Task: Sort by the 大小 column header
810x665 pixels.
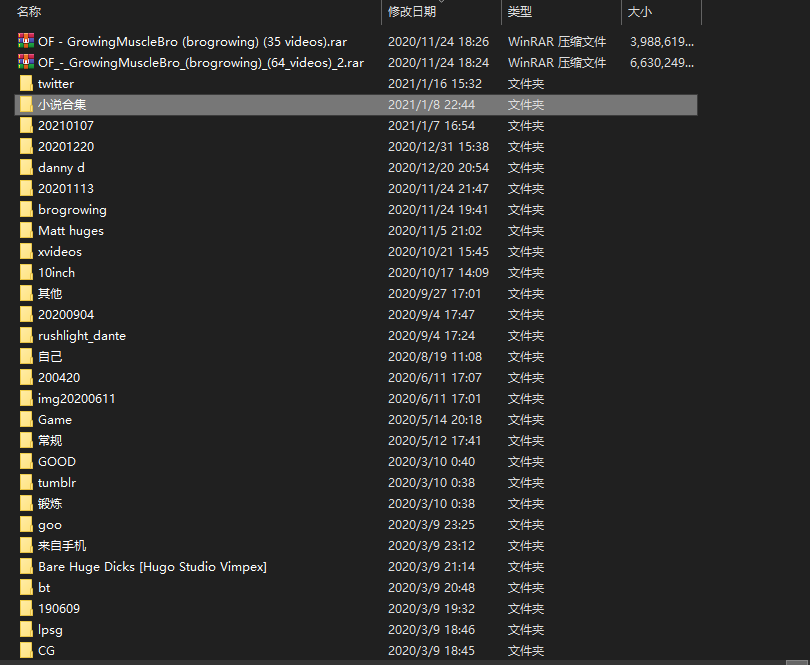Action: pos(640,11)
